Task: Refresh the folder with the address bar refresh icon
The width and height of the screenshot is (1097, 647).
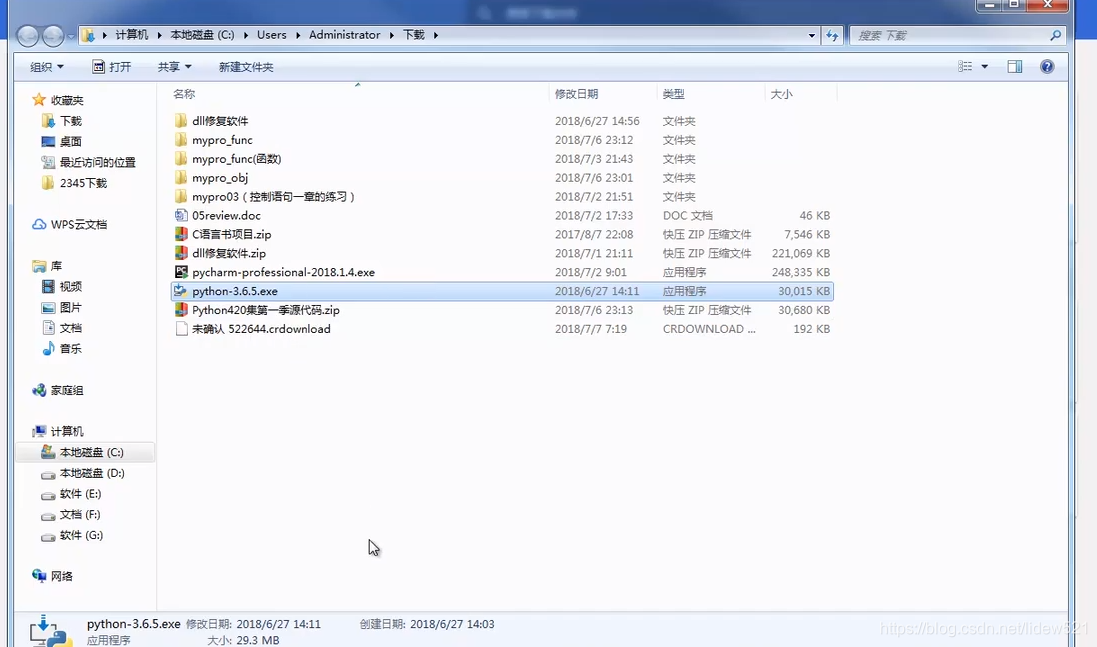Action: (832, 35)
